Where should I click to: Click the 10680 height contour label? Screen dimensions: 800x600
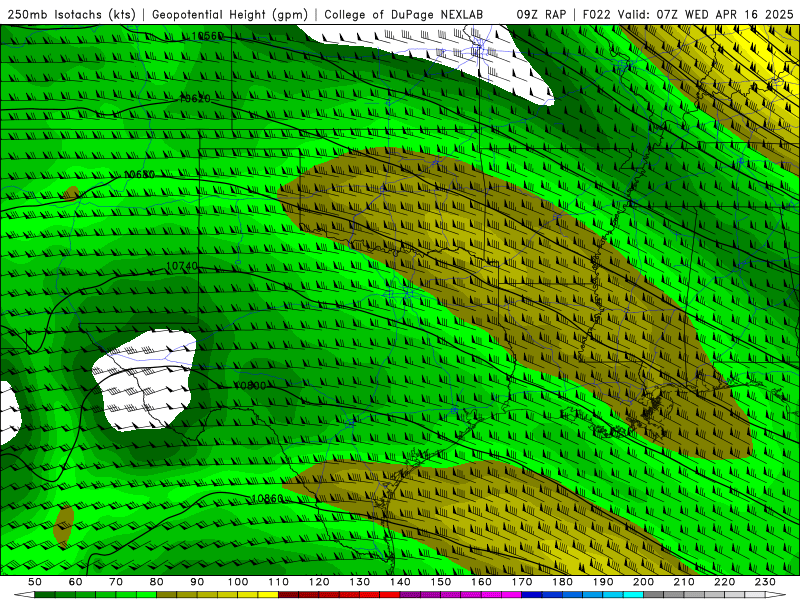[139, 174]
